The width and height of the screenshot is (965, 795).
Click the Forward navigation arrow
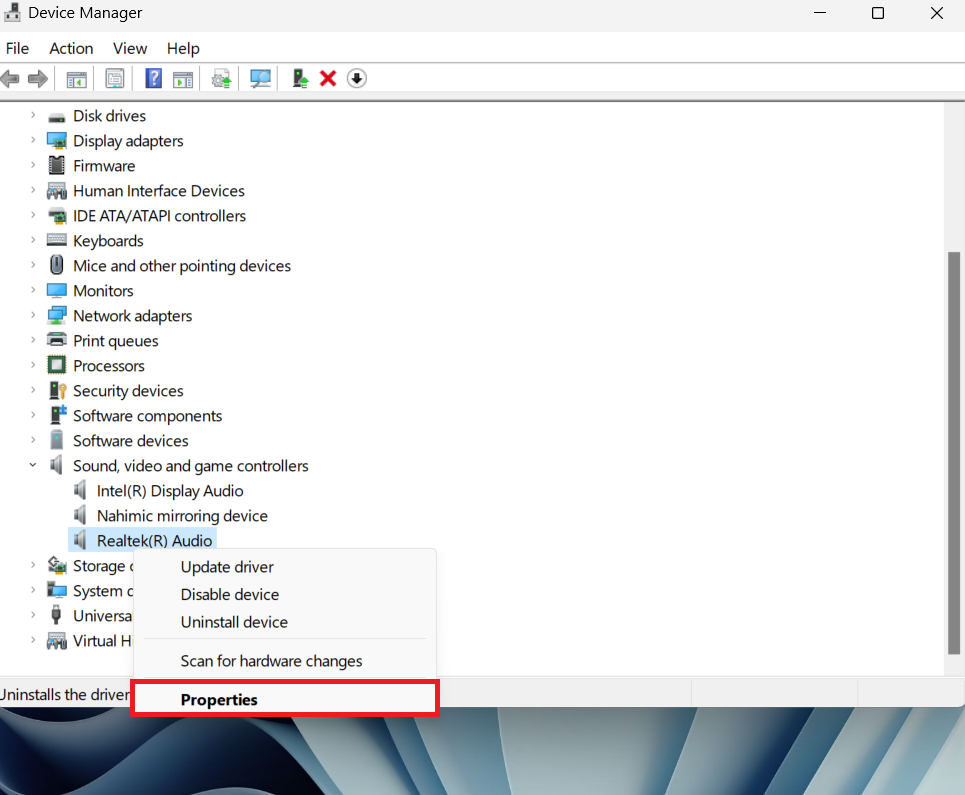[38, 78]
